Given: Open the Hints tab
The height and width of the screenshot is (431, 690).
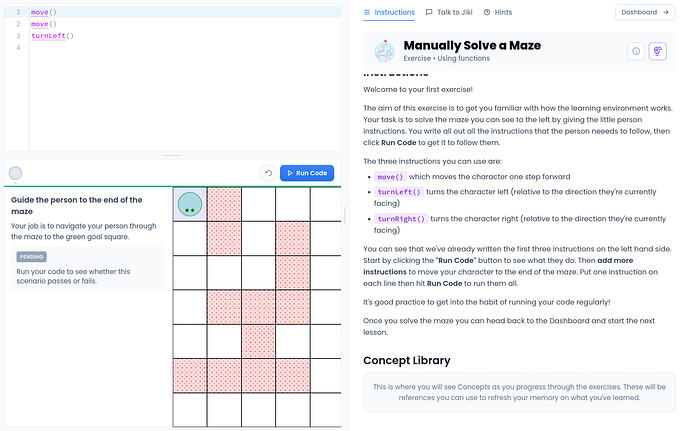Looking at the screenshot, I should coord(498,12).
